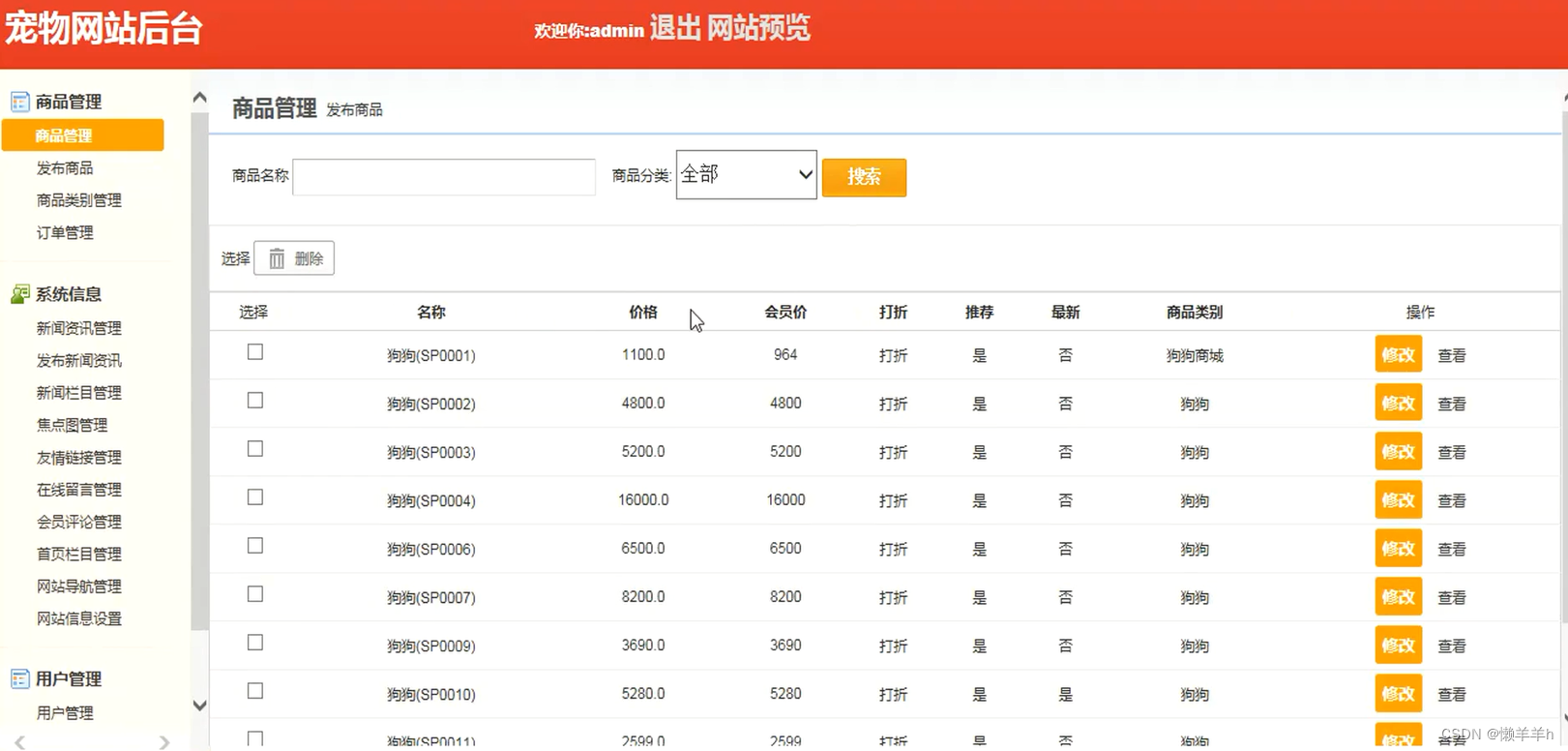The width and height of the screenshot is (1568, 751).
Task: Click the sidebar left scroll arrow
Action: pyautogui.click(x=19, y=742)
